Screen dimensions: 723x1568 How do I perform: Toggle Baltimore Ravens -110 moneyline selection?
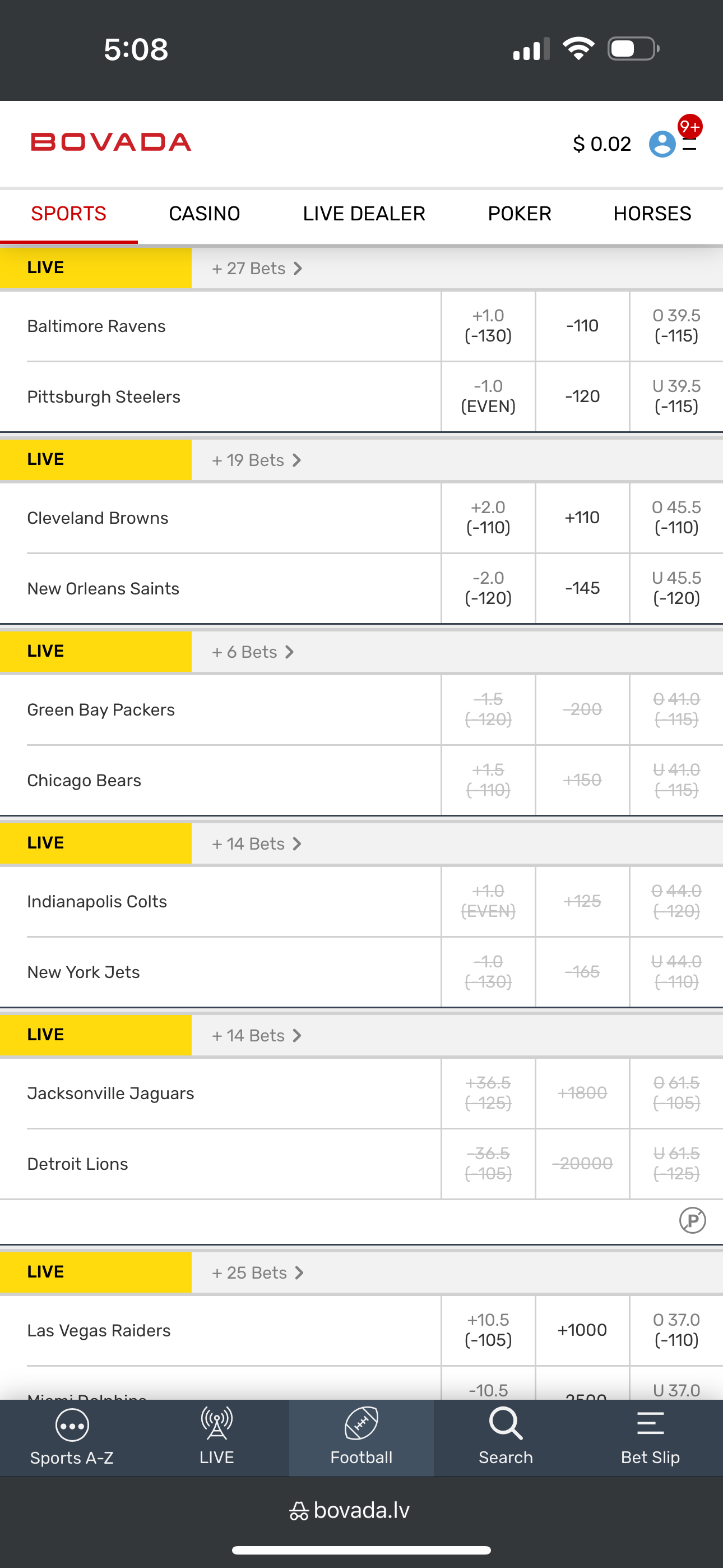582,326
